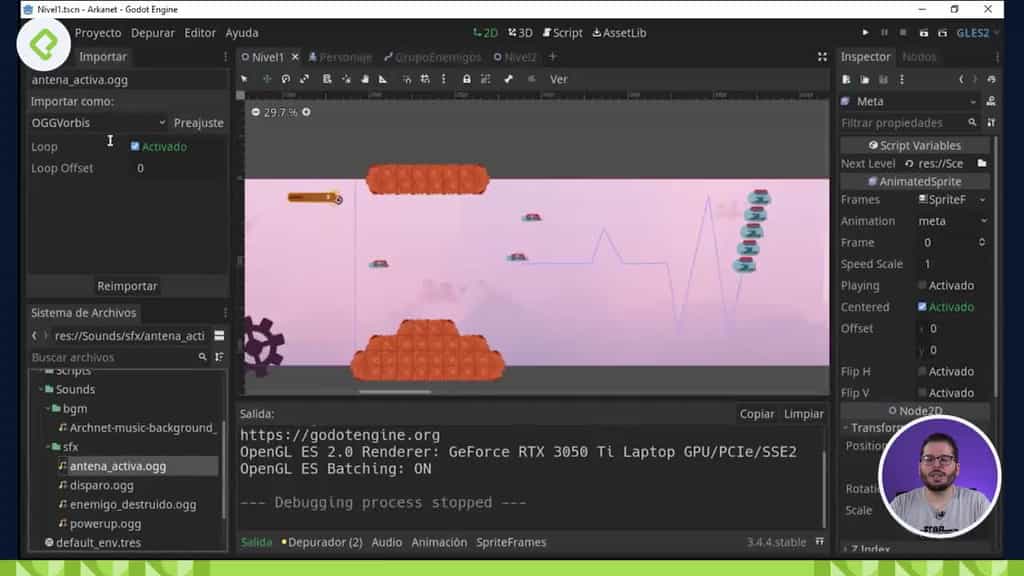Lock the selected object in viewport toolbar
This screenshot has height=576, width=1024.
click(x=466, y=79)
